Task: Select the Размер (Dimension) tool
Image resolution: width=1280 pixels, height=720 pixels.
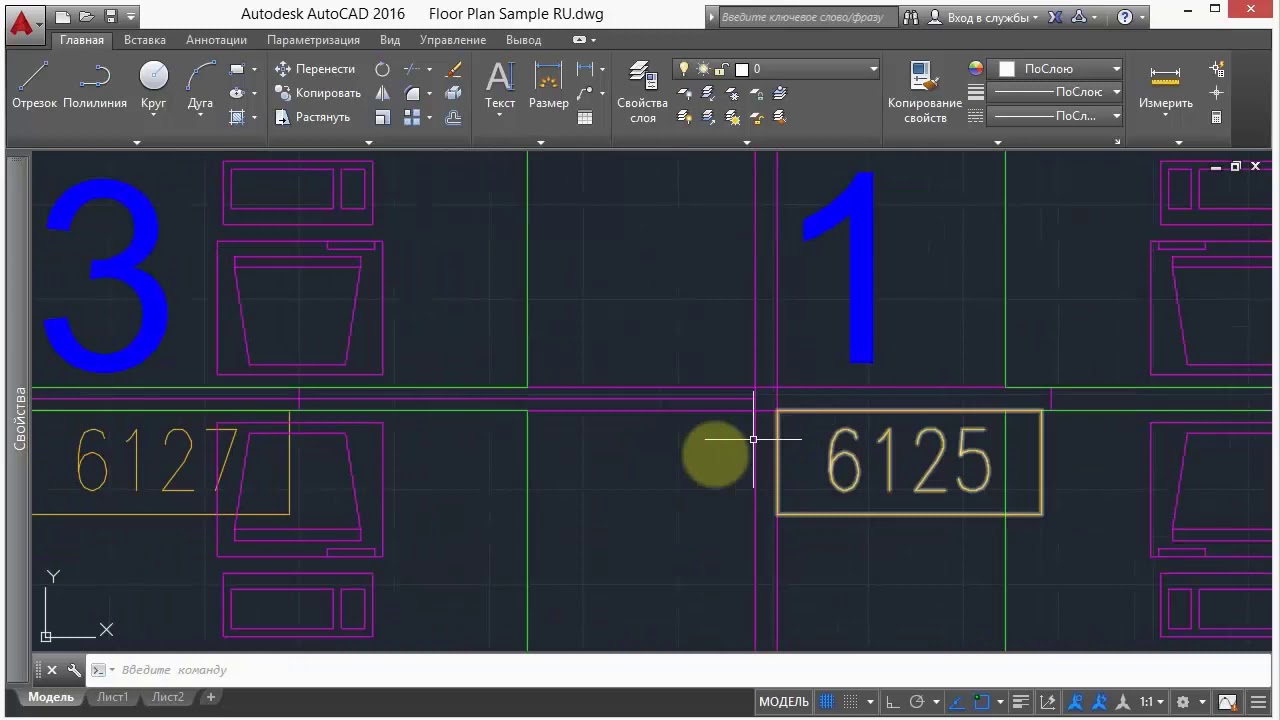Action: [548, 84]
